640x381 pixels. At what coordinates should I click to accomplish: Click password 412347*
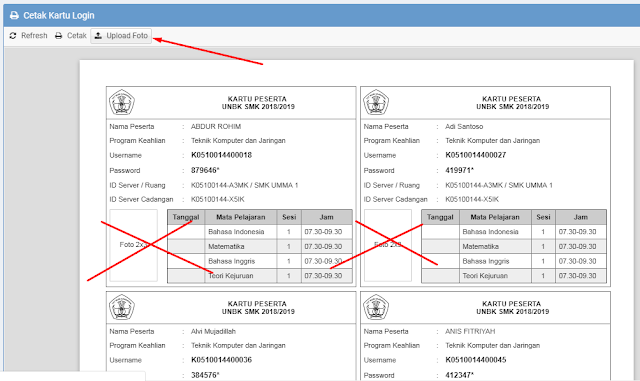click(459, 375)
